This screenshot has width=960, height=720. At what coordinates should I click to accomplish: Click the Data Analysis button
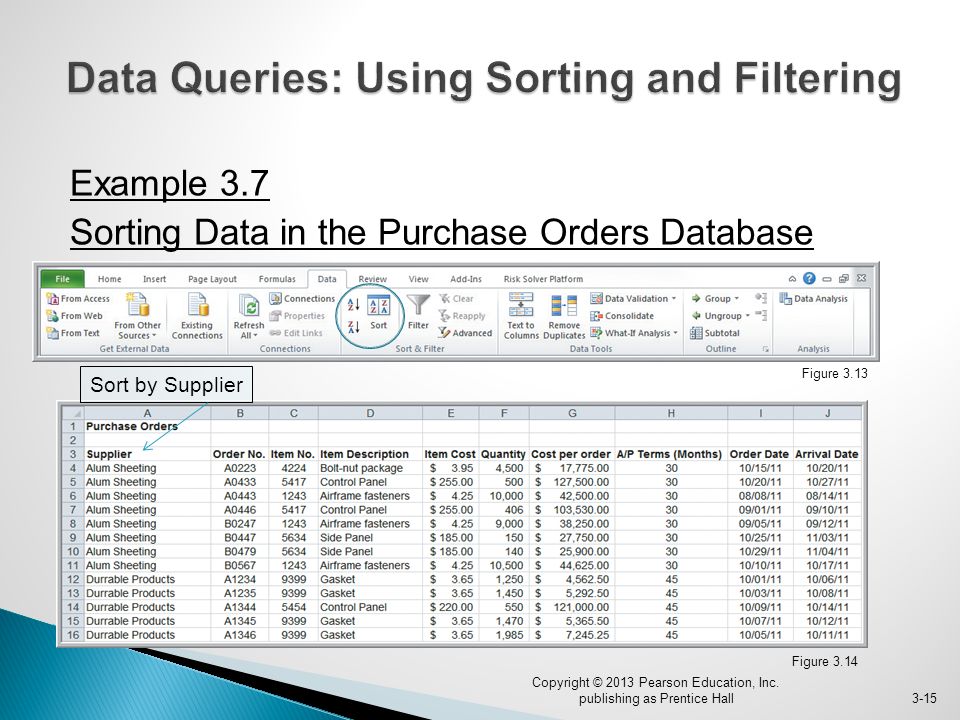coord(814,299)
